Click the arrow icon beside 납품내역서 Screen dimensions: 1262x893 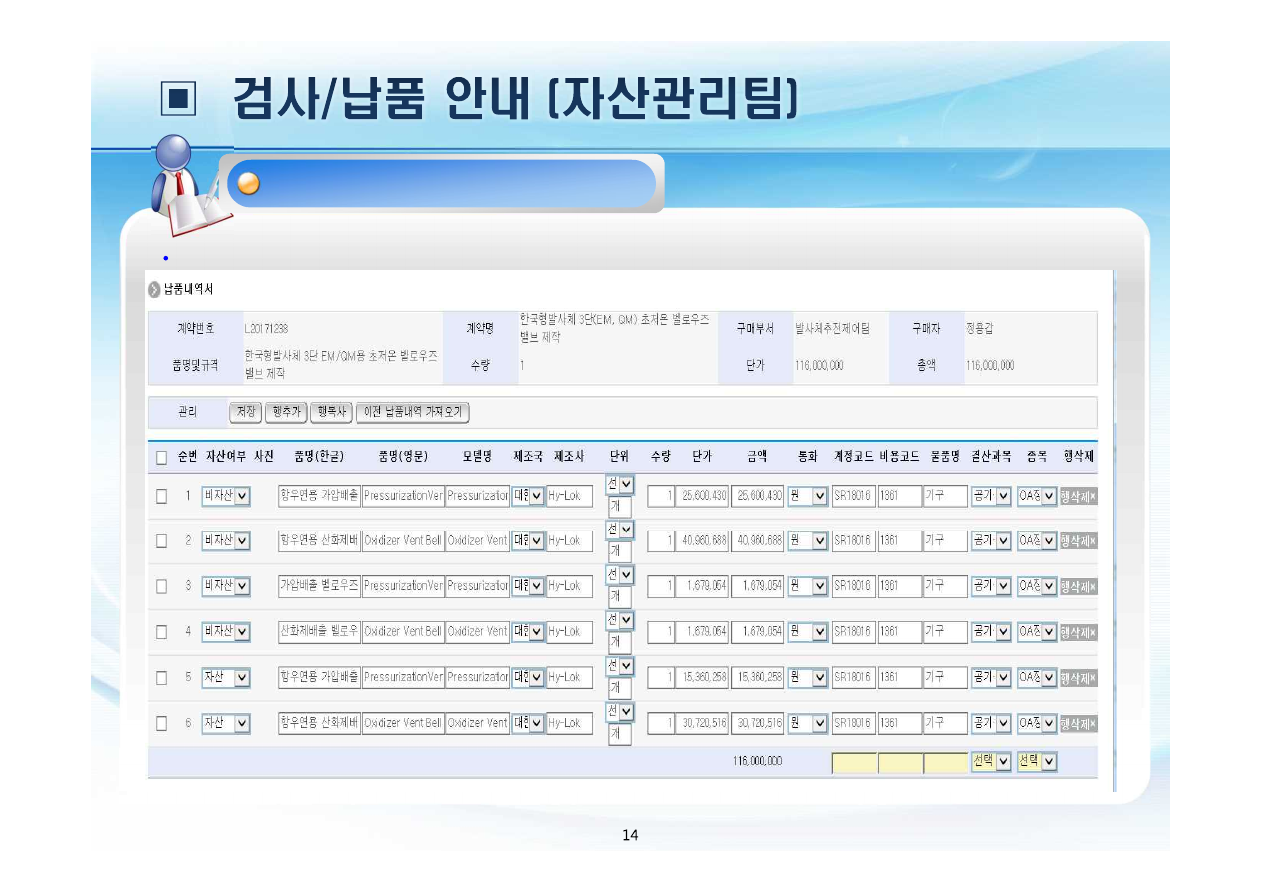[x=154, y=290]
